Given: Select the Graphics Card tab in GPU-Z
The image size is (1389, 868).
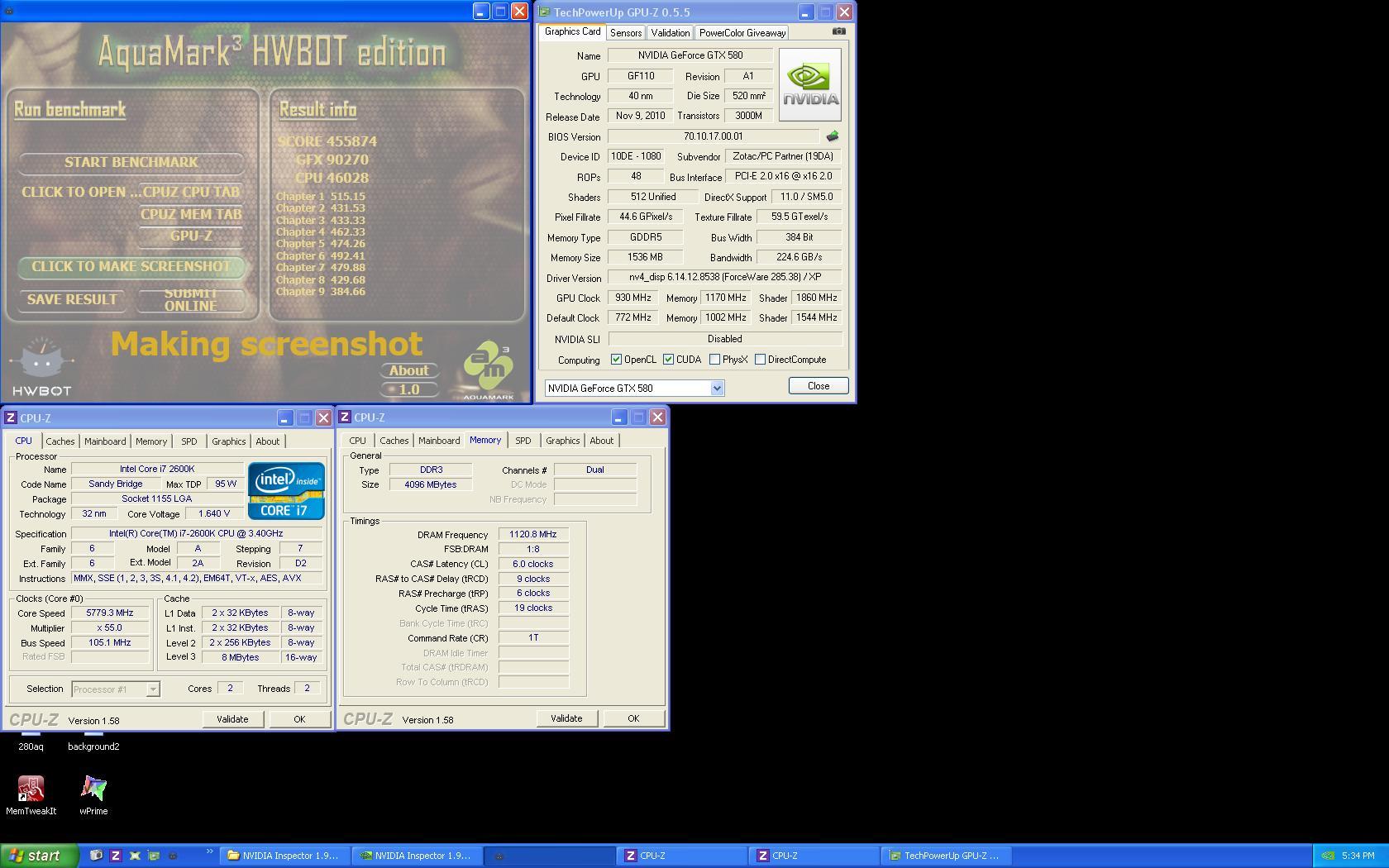Looking at the screenshot, I should [572, 31].
